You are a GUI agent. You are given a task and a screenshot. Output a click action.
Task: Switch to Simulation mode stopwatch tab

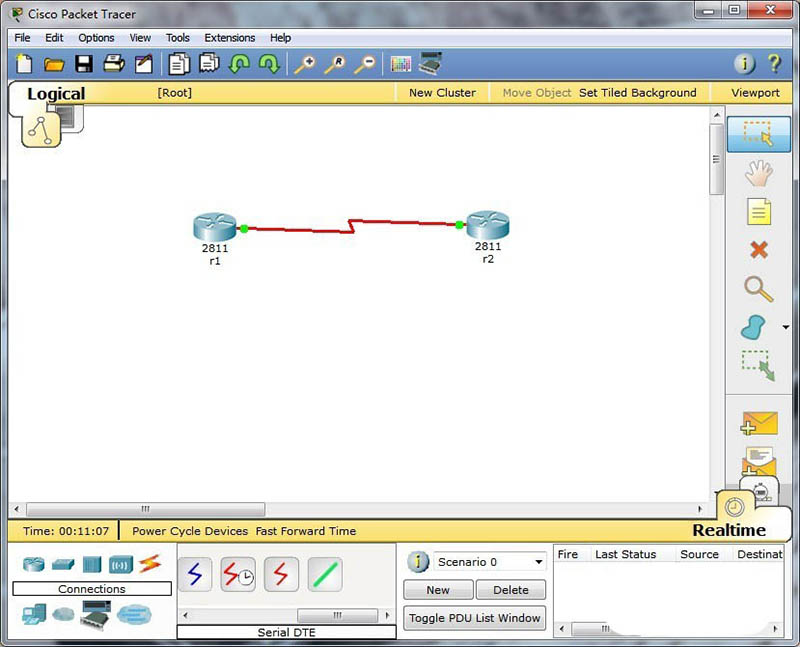[x=761, y=491]
